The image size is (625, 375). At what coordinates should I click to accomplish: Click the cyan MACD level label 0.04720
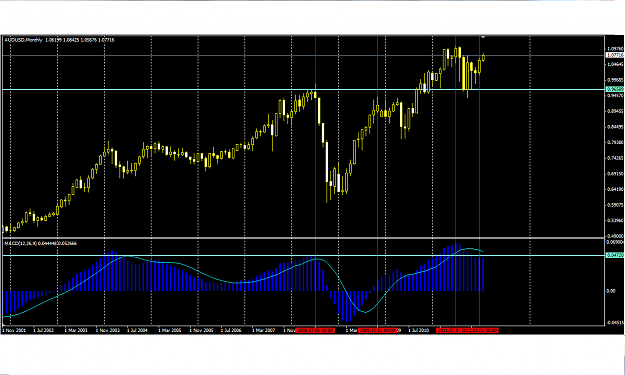click(615, 255)
